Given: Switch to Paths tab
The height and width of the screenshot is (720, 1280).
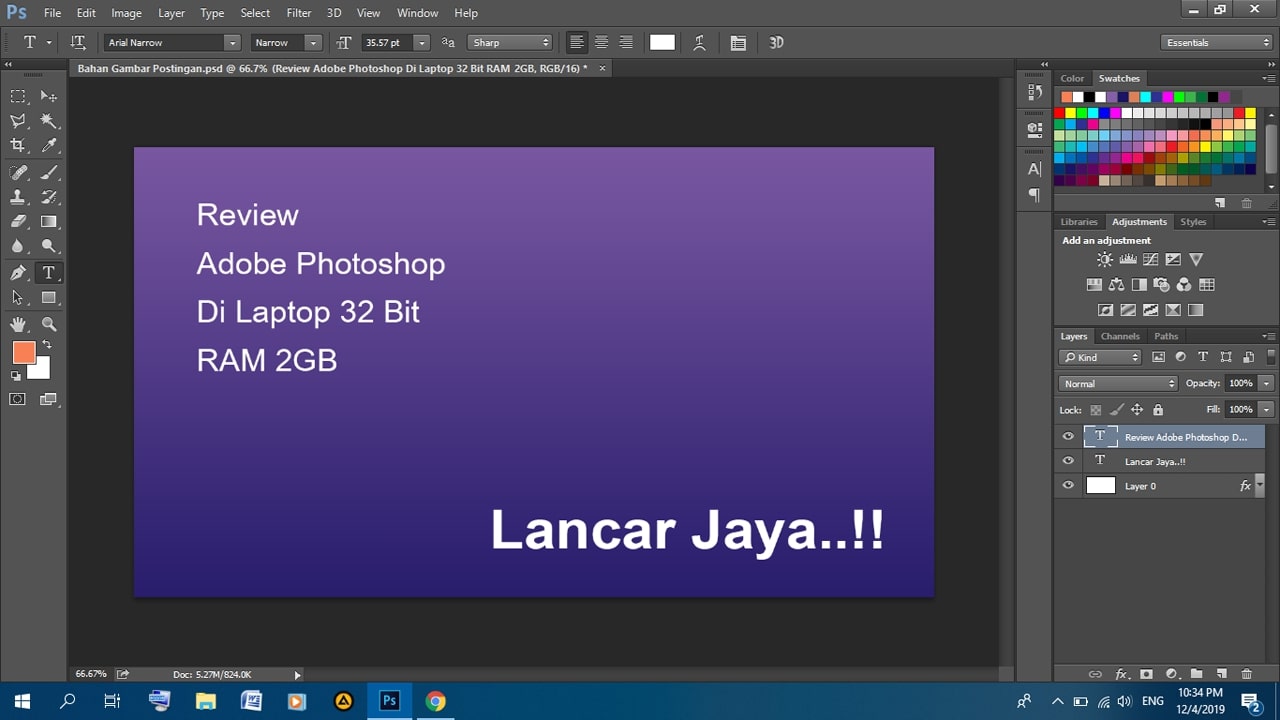Looking at the screenshot, I should click(1166, 336).
